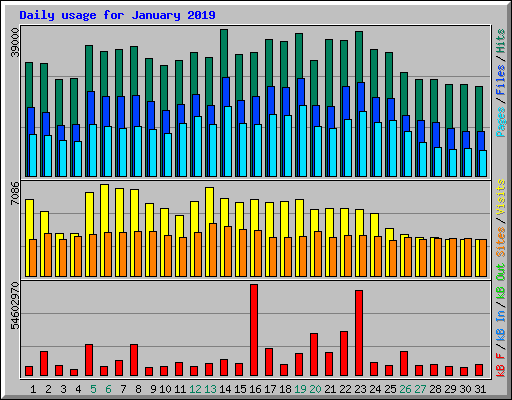The height and width of the screenshot is (400, 512).
Task: Select the green Hits bar for day 19
Action: tap(299, 56)
